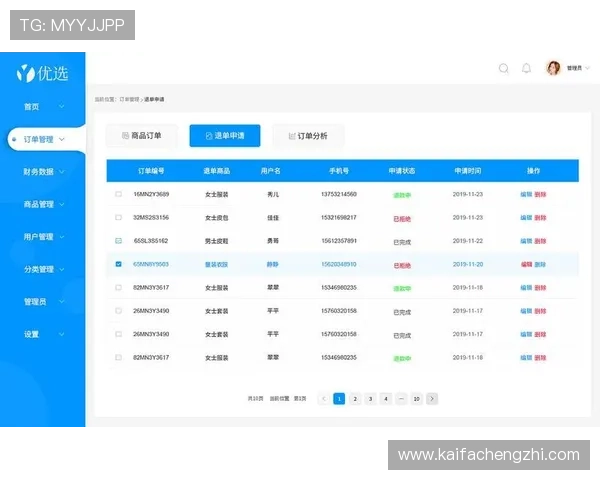Screen dimensions: 600x480
Task: Click phone number 15321698217
Action: click(339, 218)
